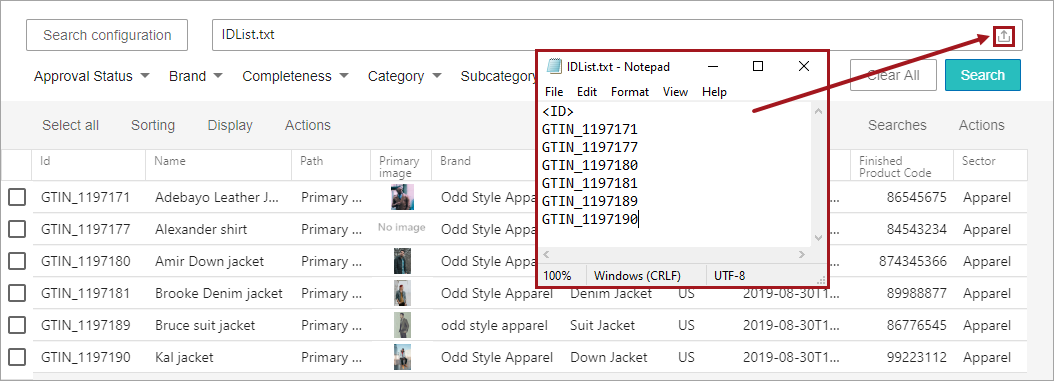1054x381 pixels.
Task: Open the Format menu in Notepad
Action: (630, 91)
